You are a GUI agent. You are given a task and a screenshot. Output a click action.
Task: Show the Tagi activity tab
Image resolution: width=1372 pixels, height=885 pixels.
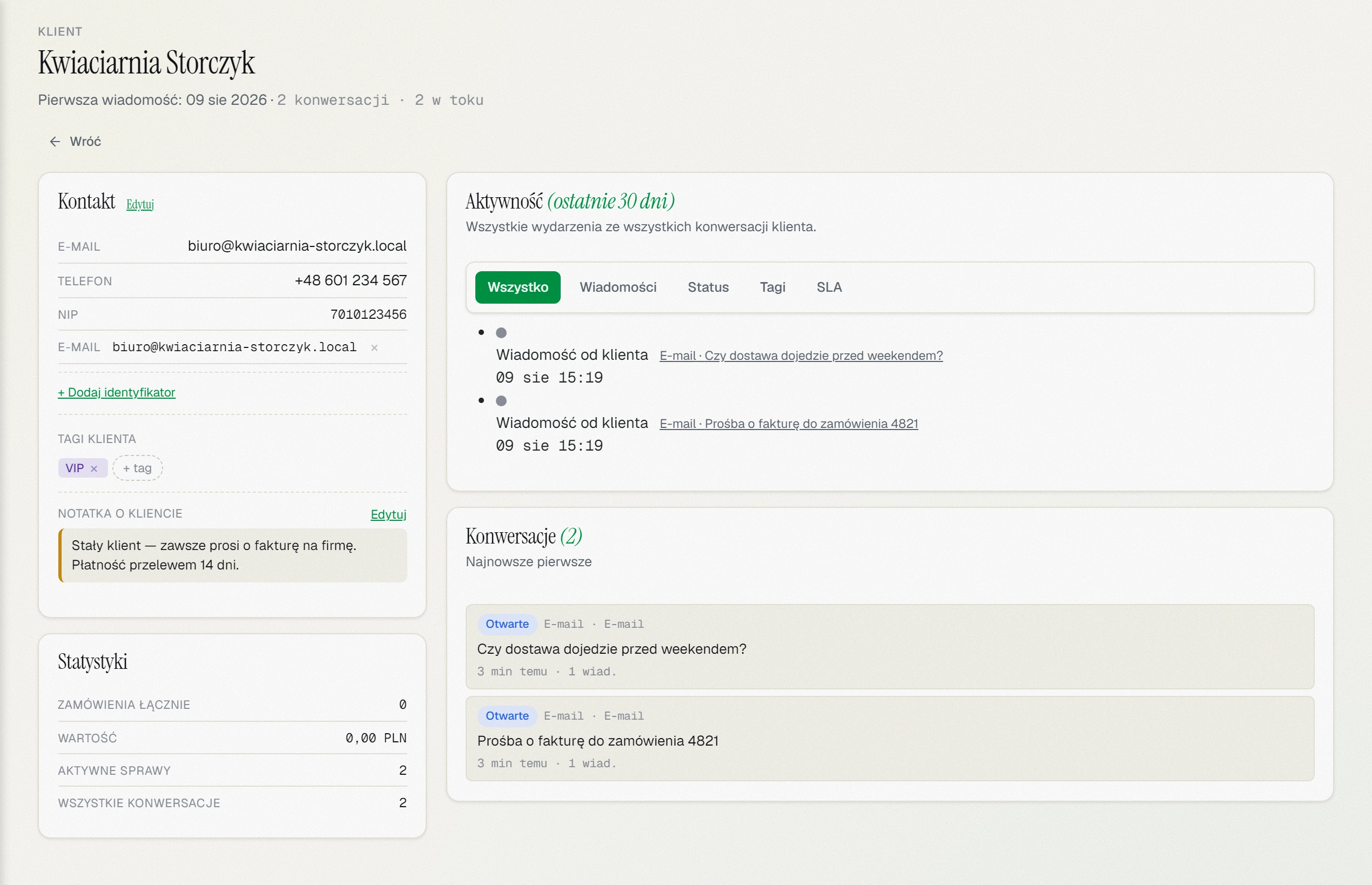[x=773, y=287]
